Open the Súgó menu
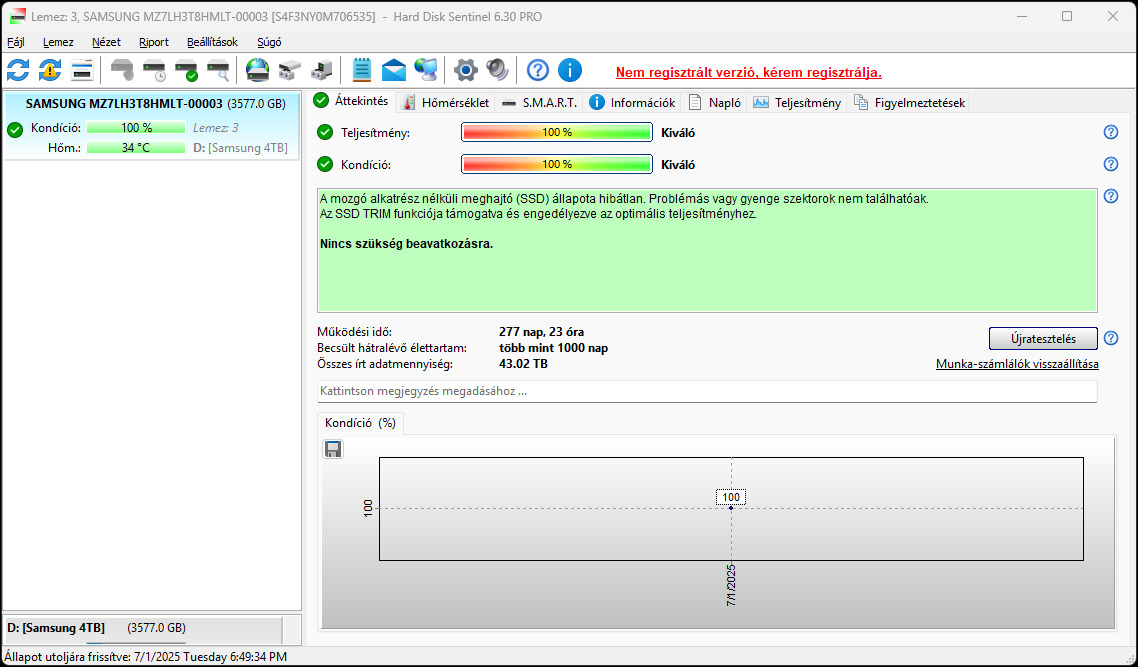The image size is (1138, 667). click(269, 42)
